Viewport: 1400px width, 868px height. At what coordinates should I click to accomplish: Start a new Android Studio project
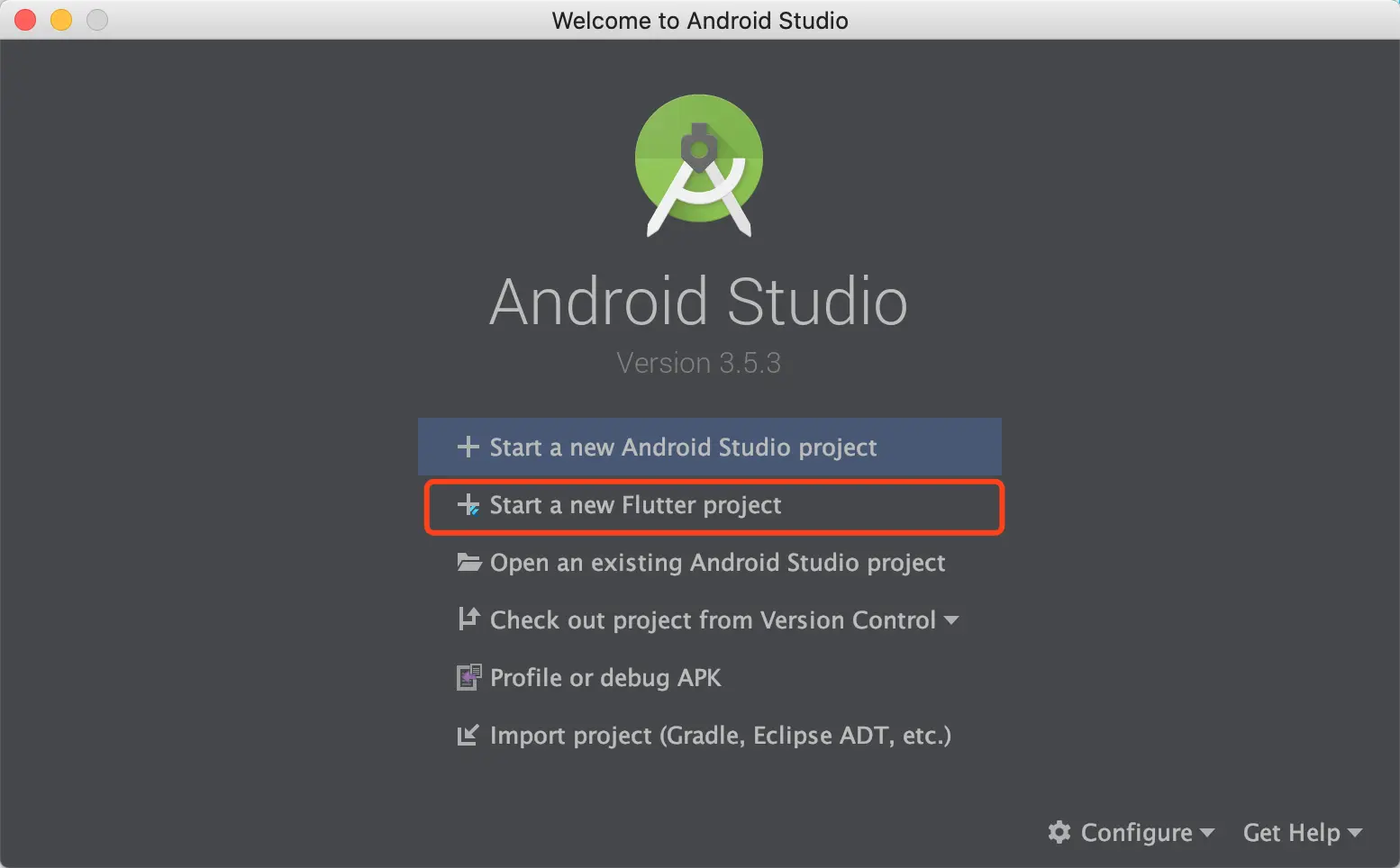[710, 447]
